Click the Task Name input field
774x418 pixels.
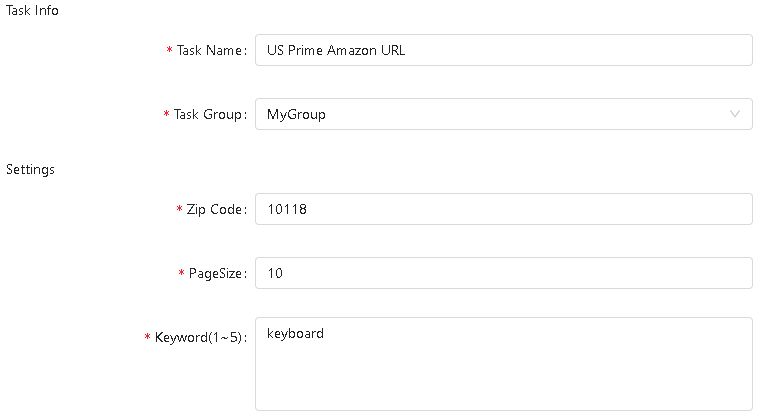(503, 50)
